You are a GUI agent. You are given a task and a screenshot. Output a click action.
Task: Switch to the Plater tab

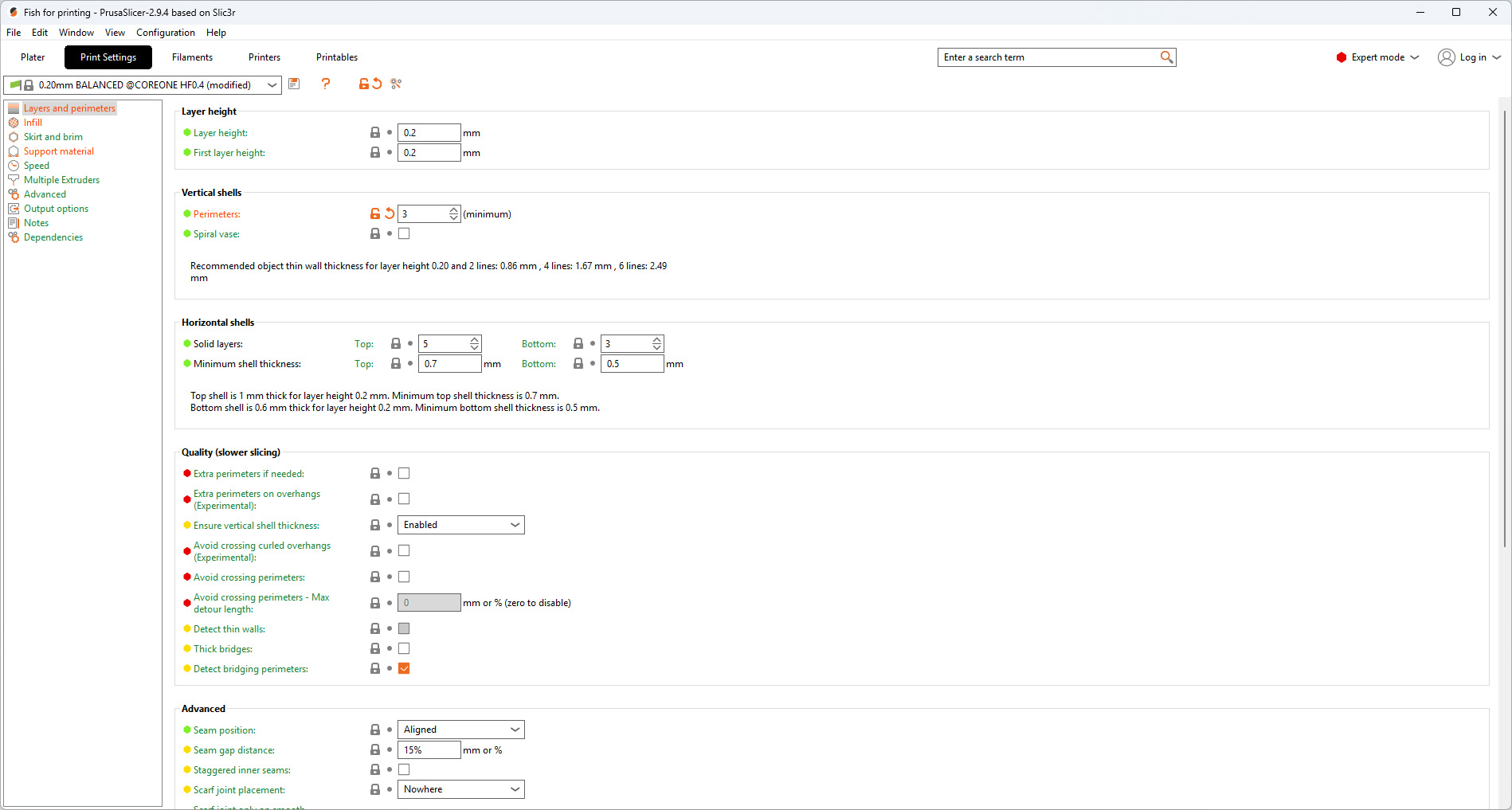pyautogui.click(x=33, y=57)
